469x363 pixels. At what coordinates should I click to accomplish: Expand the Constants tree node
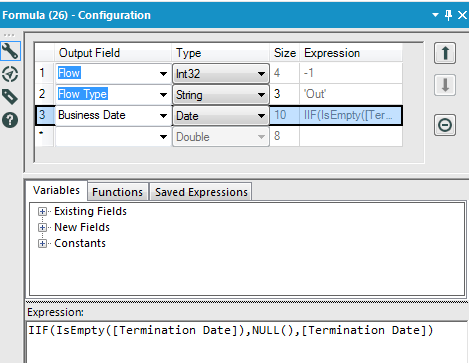[42, 243]
